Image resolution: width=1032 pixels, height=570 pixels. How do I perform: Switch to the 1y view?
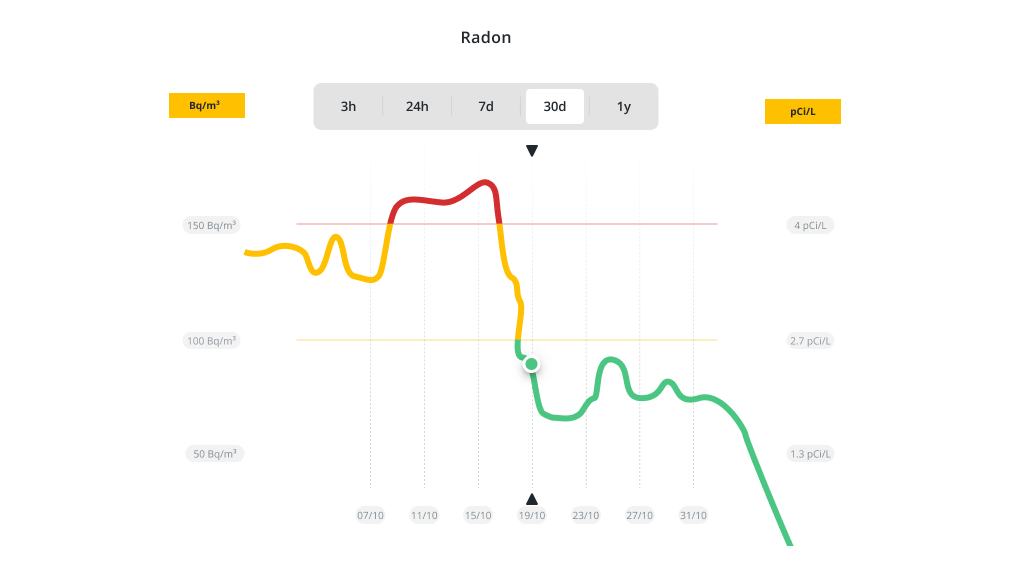(x=624, y=106)
